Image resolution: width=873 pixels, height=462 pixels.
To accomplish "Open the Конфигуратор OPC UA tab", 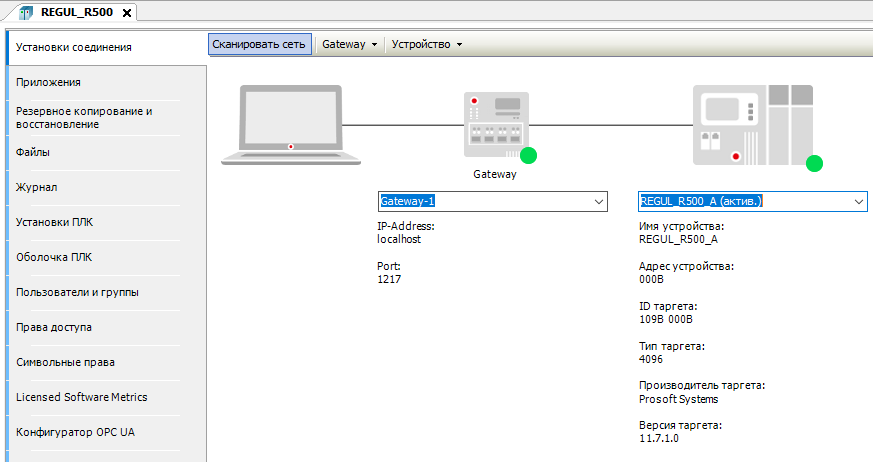I will 75,432.
